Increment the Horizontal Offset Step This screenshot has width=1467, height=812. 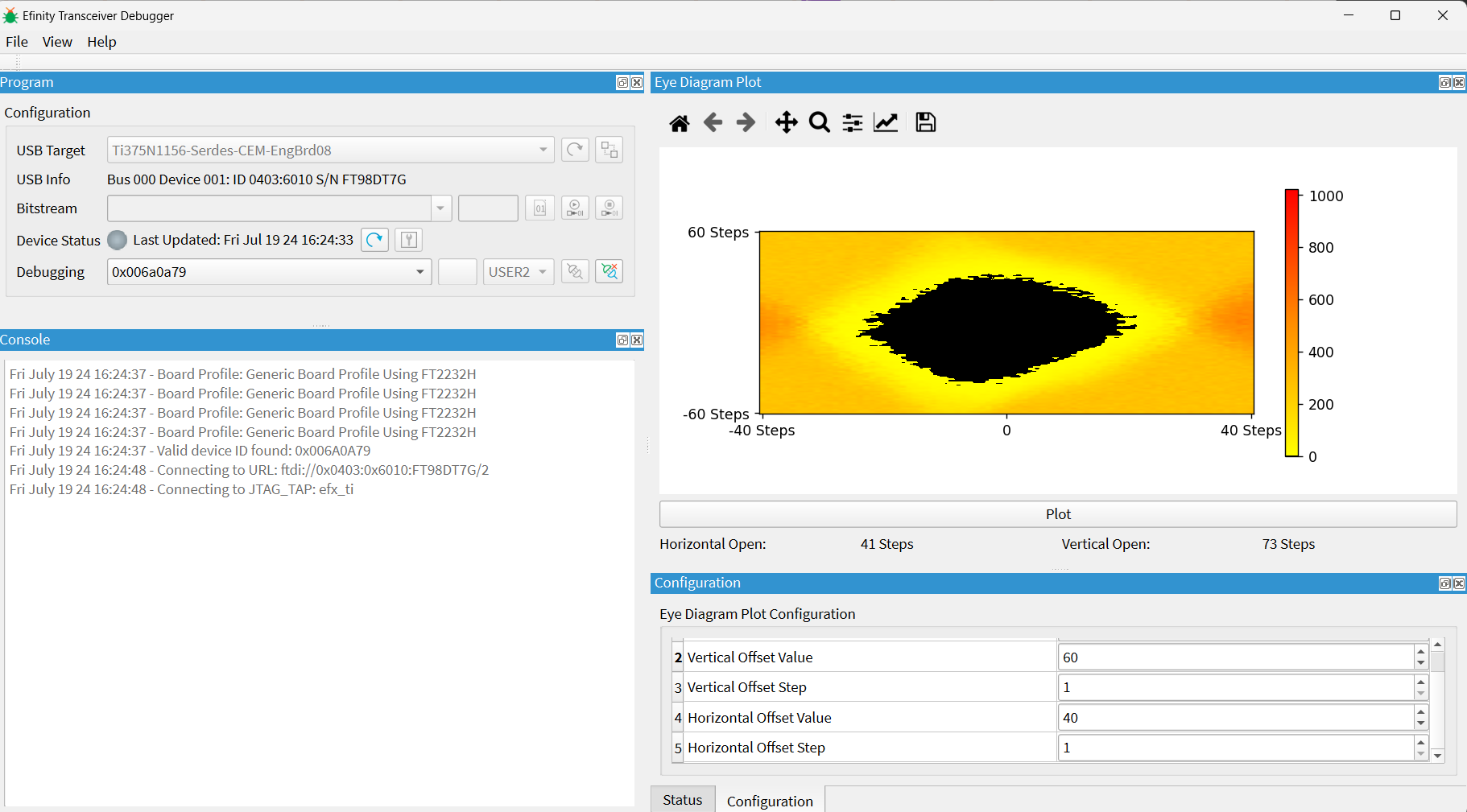click(1421, 741)
